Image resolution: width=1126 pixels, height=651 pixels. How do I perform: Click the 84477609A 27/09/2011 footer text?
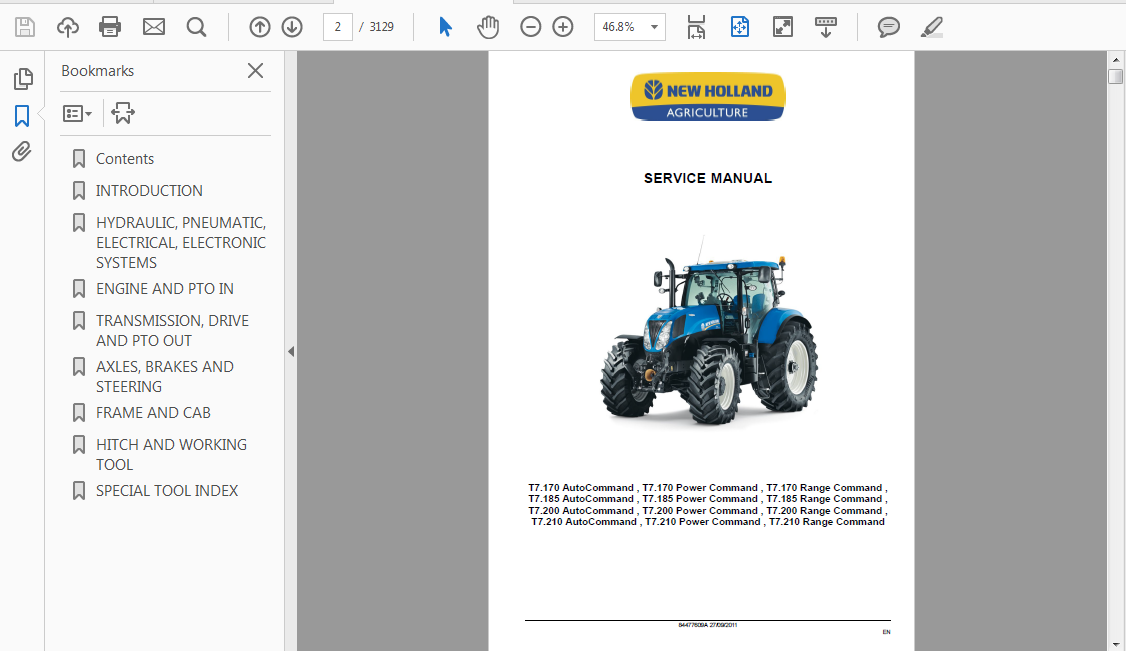(x=707, y=625)
